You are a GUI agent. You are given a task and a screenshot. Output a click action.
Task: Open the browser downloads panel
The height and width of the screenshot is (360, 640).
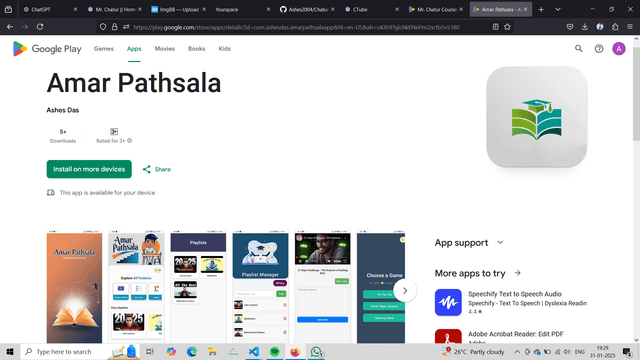click(584, 27)
